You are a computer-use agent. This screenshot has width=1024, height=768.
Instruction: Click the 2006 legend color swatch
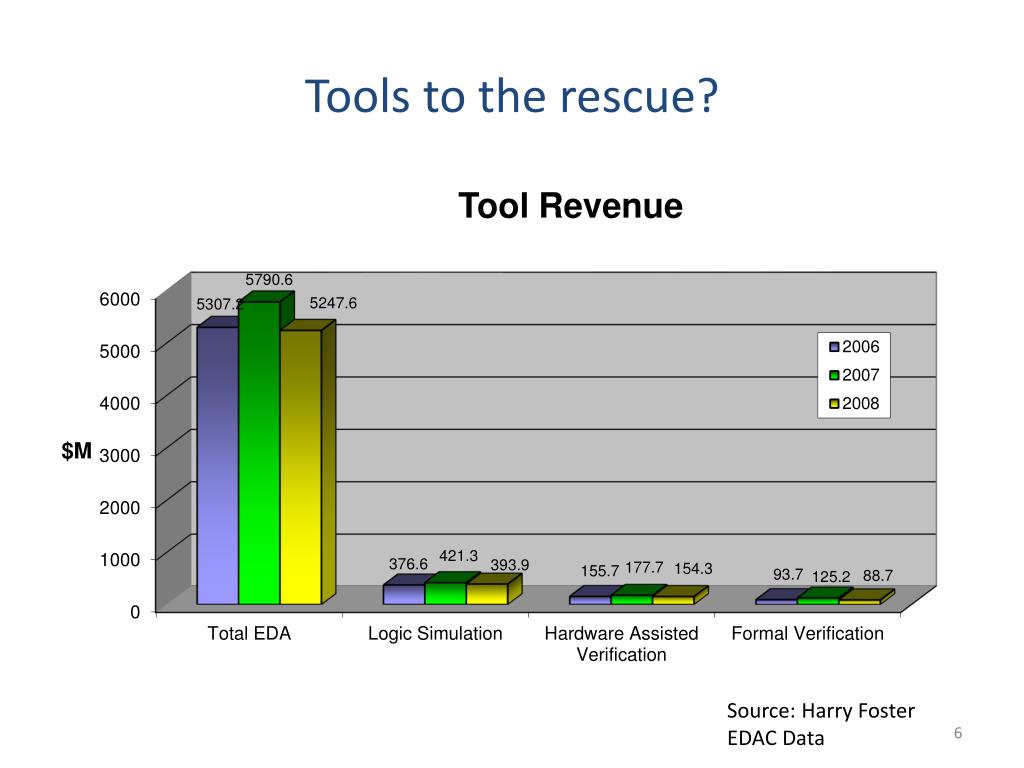pyautogui.click(x=834, y=347)
